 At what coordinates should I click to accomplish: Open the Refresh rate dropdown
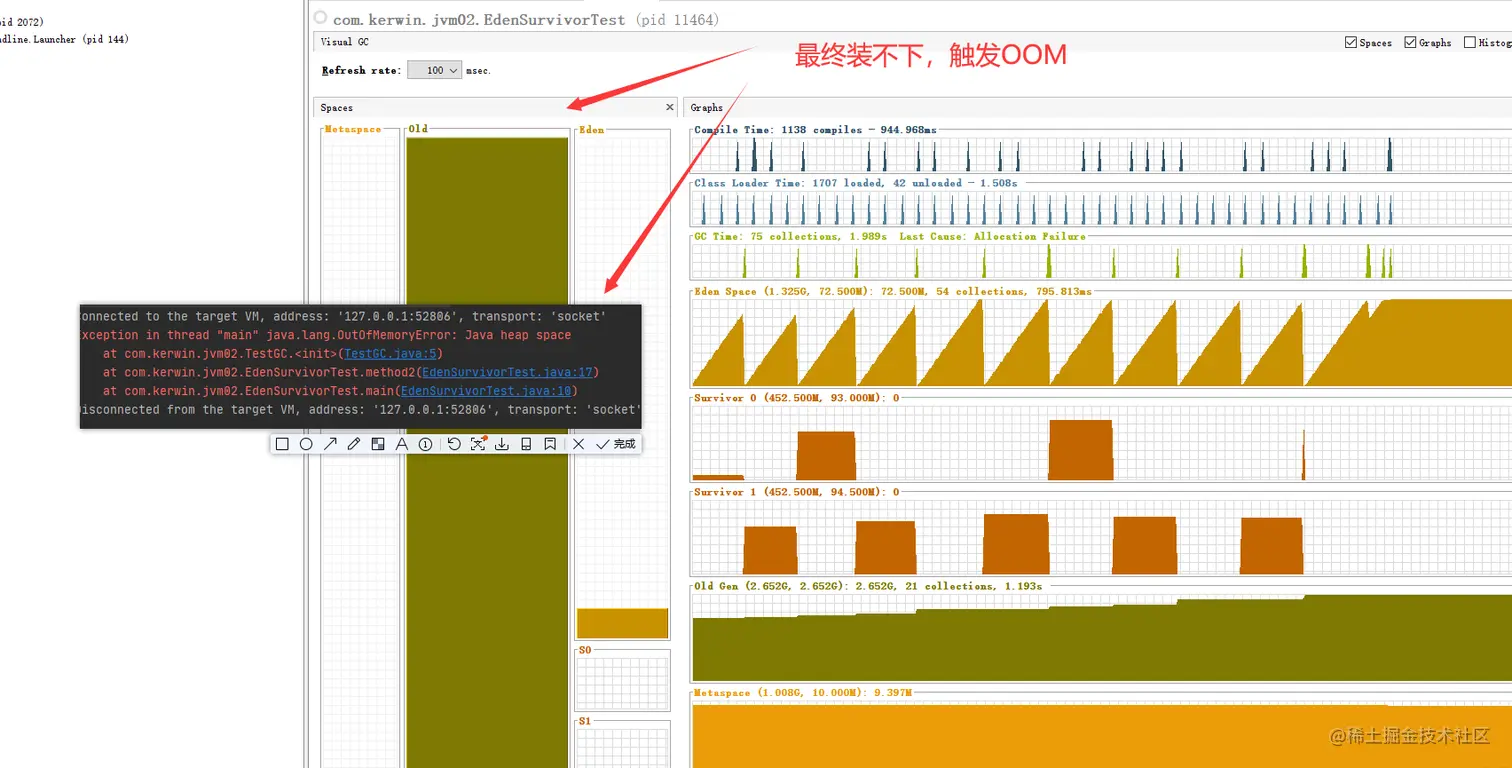(x=435, y=70)
